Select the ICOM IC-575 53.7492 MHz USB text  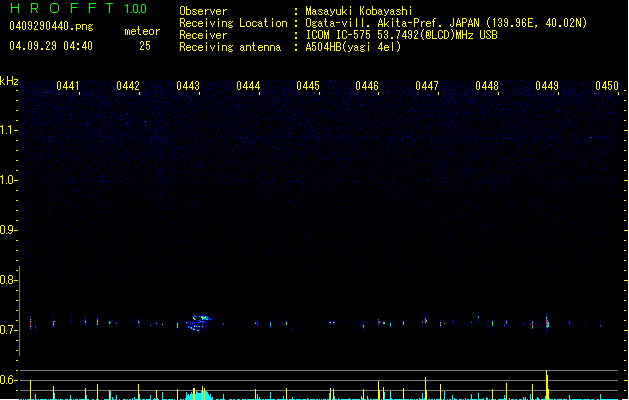tap(402, 35)
